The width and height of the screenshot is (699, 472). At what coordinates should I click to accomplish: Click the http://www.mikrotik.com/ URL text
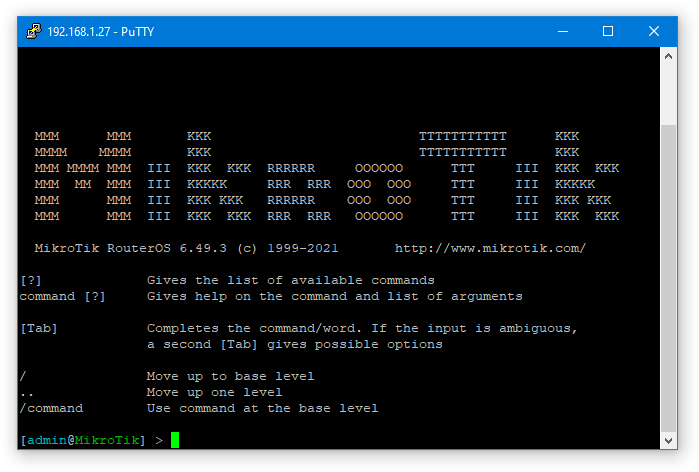point(490,248)
